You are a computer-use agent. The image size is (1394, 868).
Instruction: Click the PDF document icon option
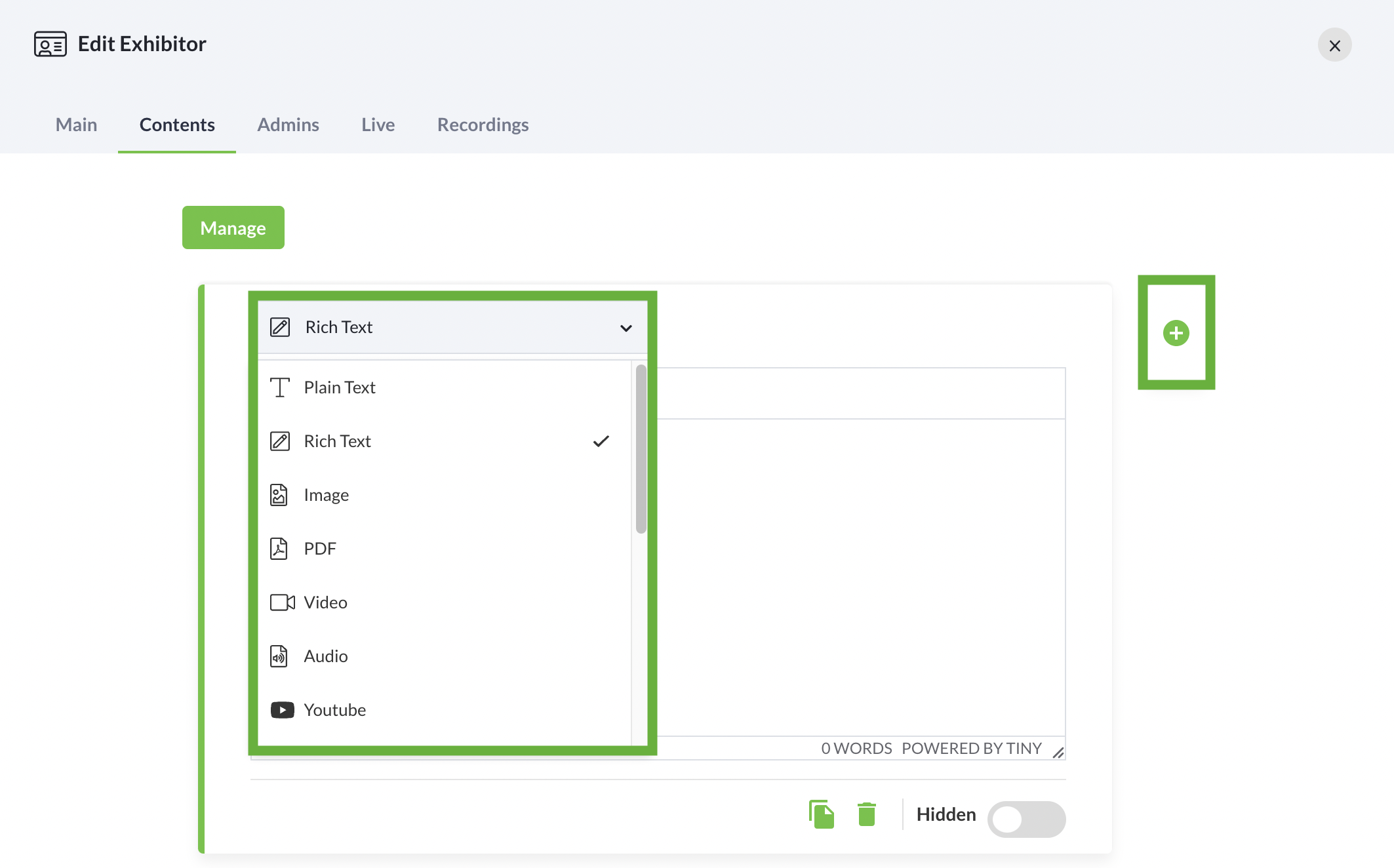click(279, 549)
